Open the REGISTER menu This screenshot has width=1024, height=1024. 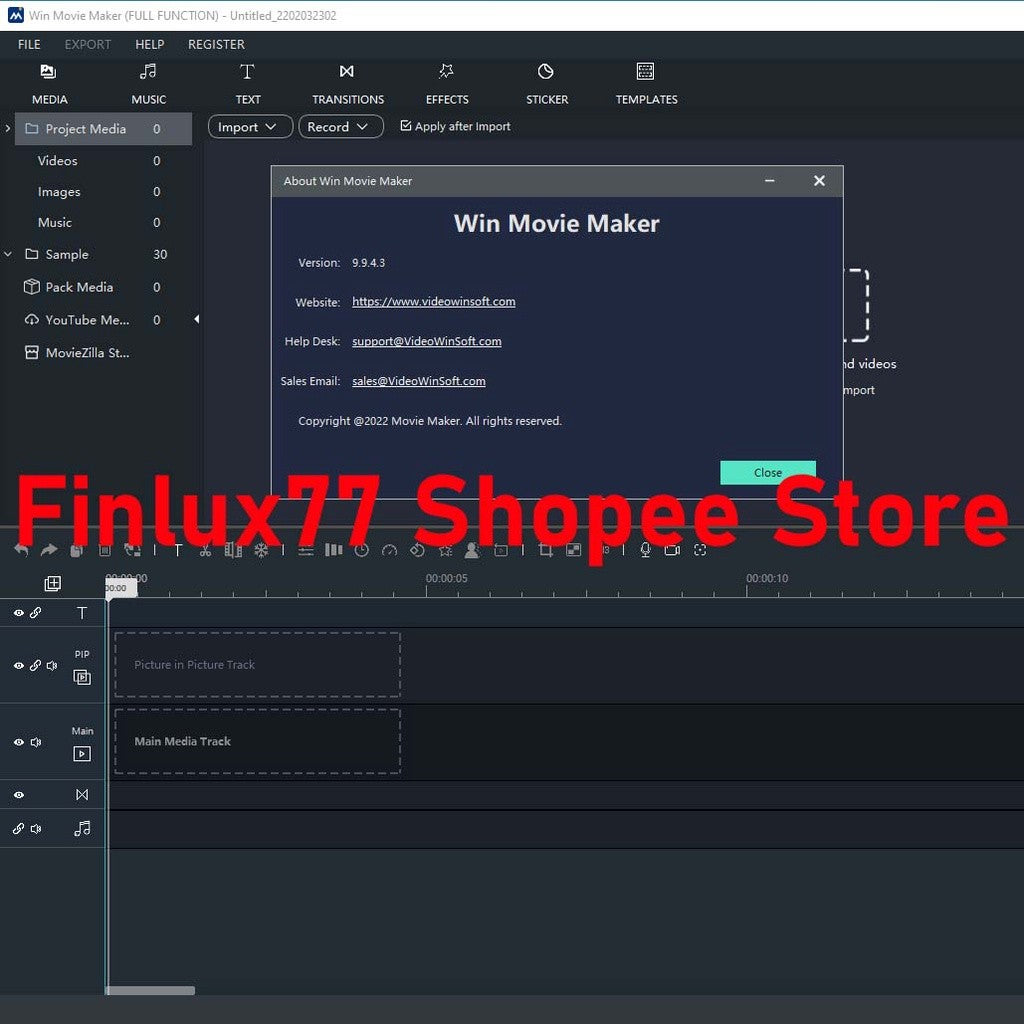(216, 44)
